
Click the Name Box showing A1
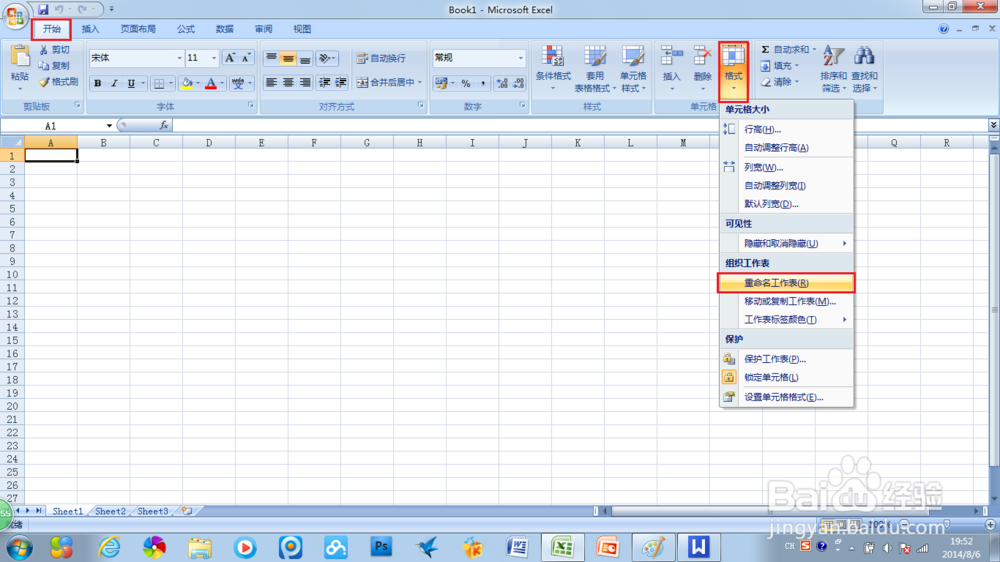52,126
